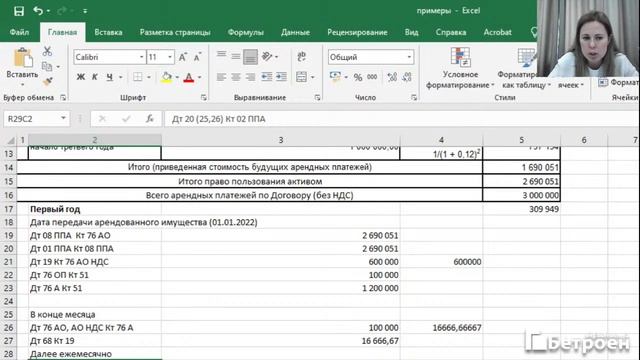640x360 pixels.
Task: Apply yellow fill color to cell
Action: tap(167, 77)
